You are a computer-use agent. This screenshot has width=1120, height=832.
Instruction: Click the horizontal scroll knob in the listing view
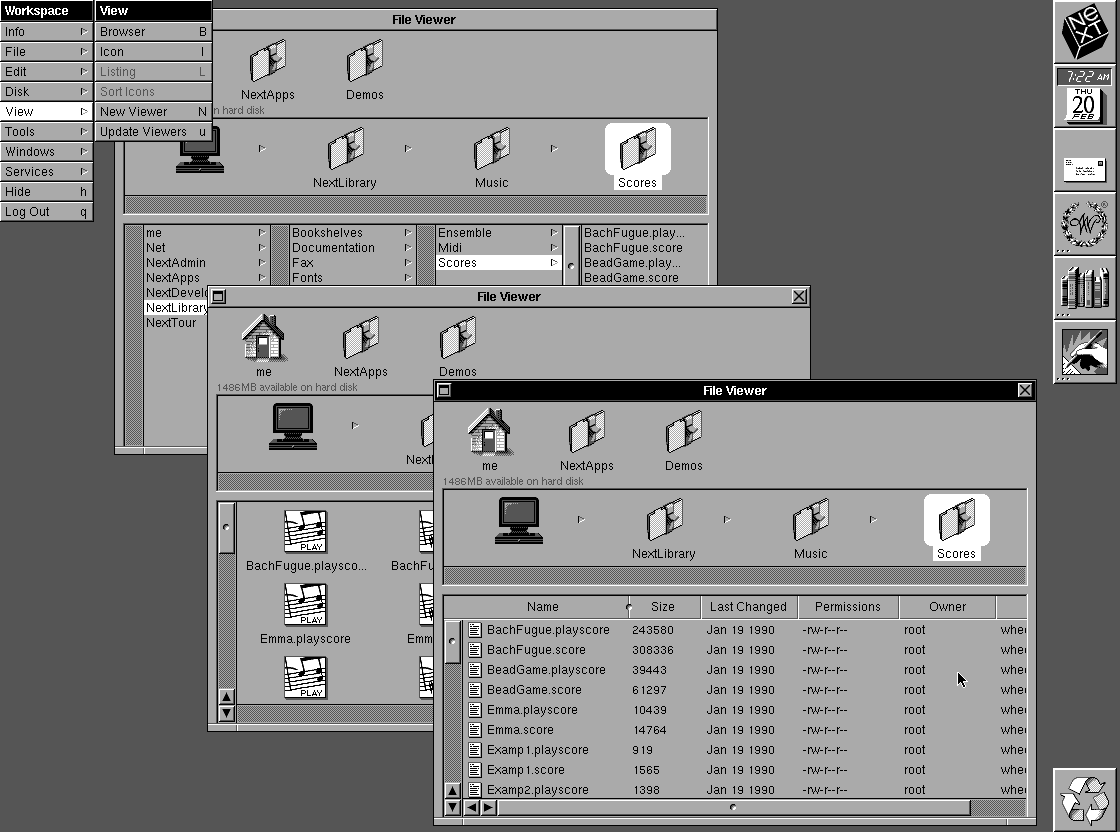(x=734, y=808)
